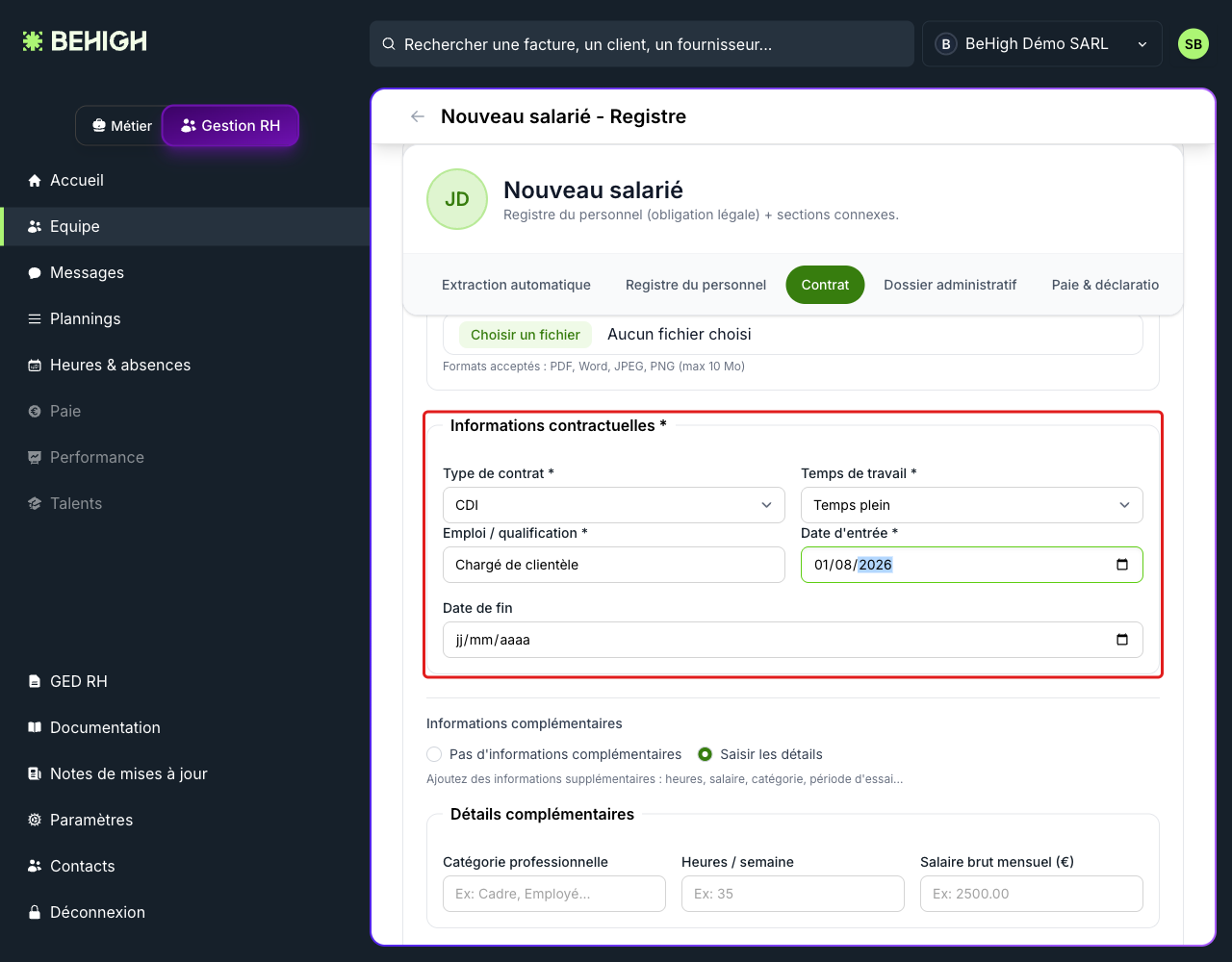Screen dimensions: 1232x962
Task: Select the Contrat tab
Action: (x=825, y=285)
